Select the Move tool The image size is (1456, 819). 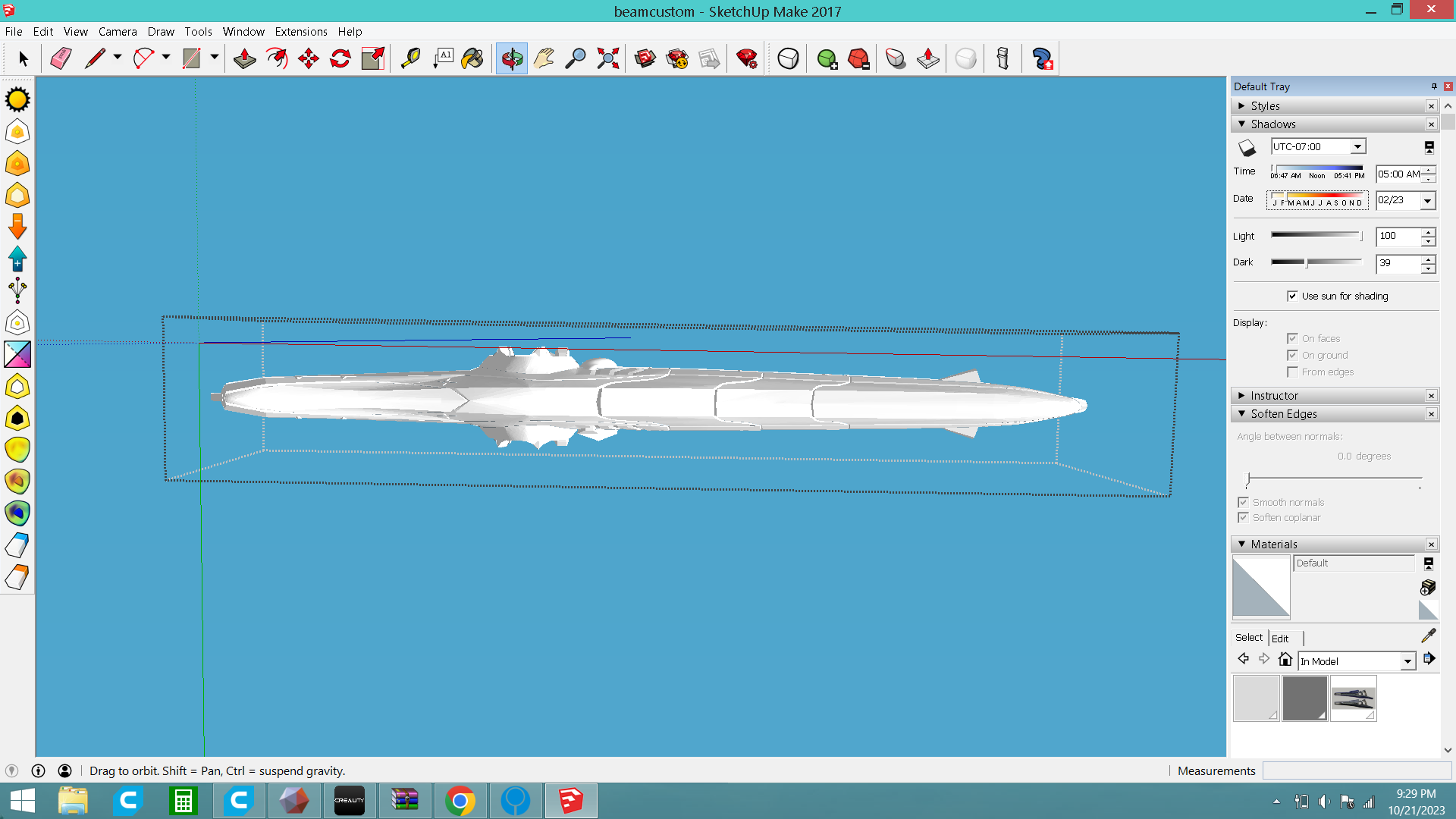(309, 58)
